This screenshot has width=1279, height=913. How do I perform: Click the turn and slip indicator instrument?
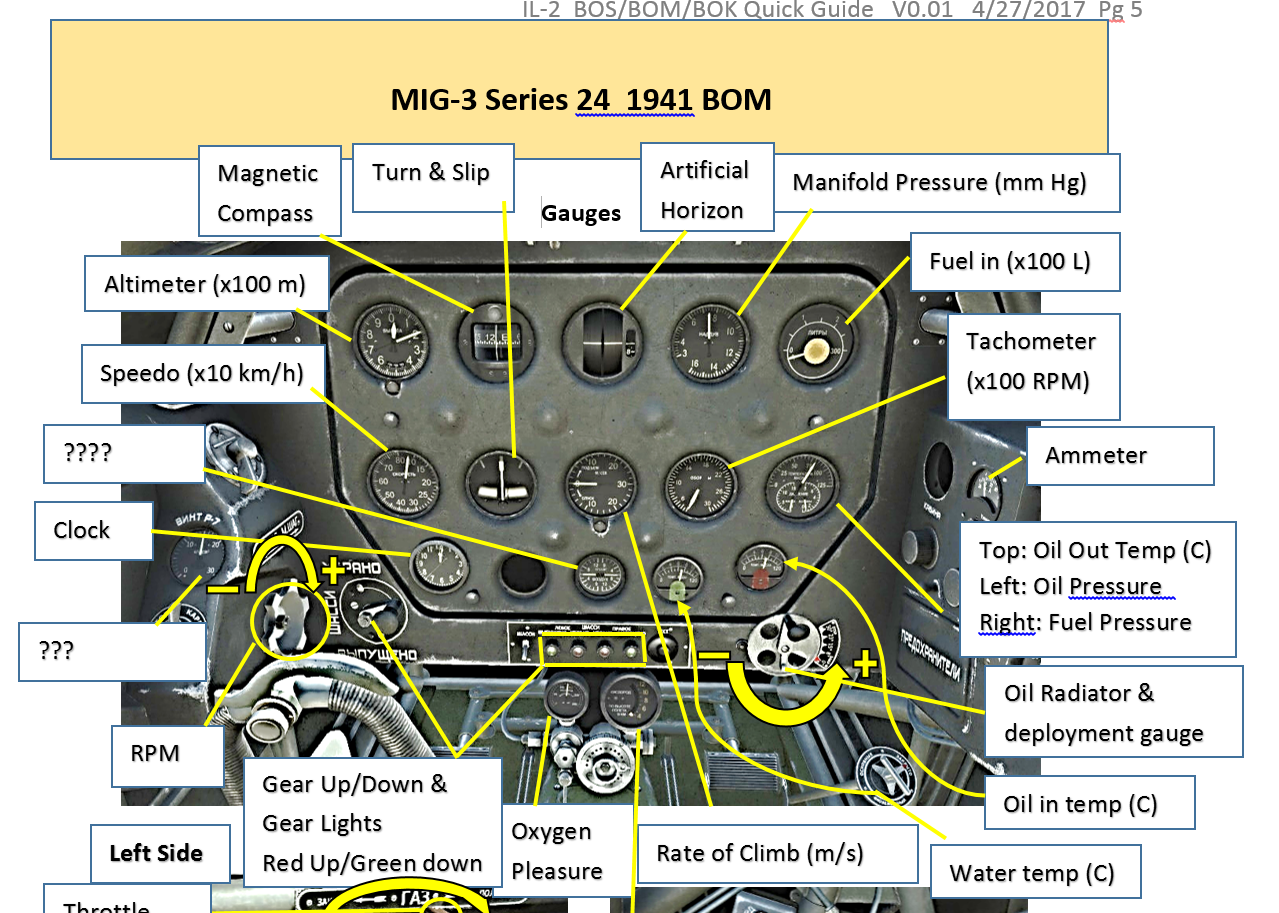(499, 483)
